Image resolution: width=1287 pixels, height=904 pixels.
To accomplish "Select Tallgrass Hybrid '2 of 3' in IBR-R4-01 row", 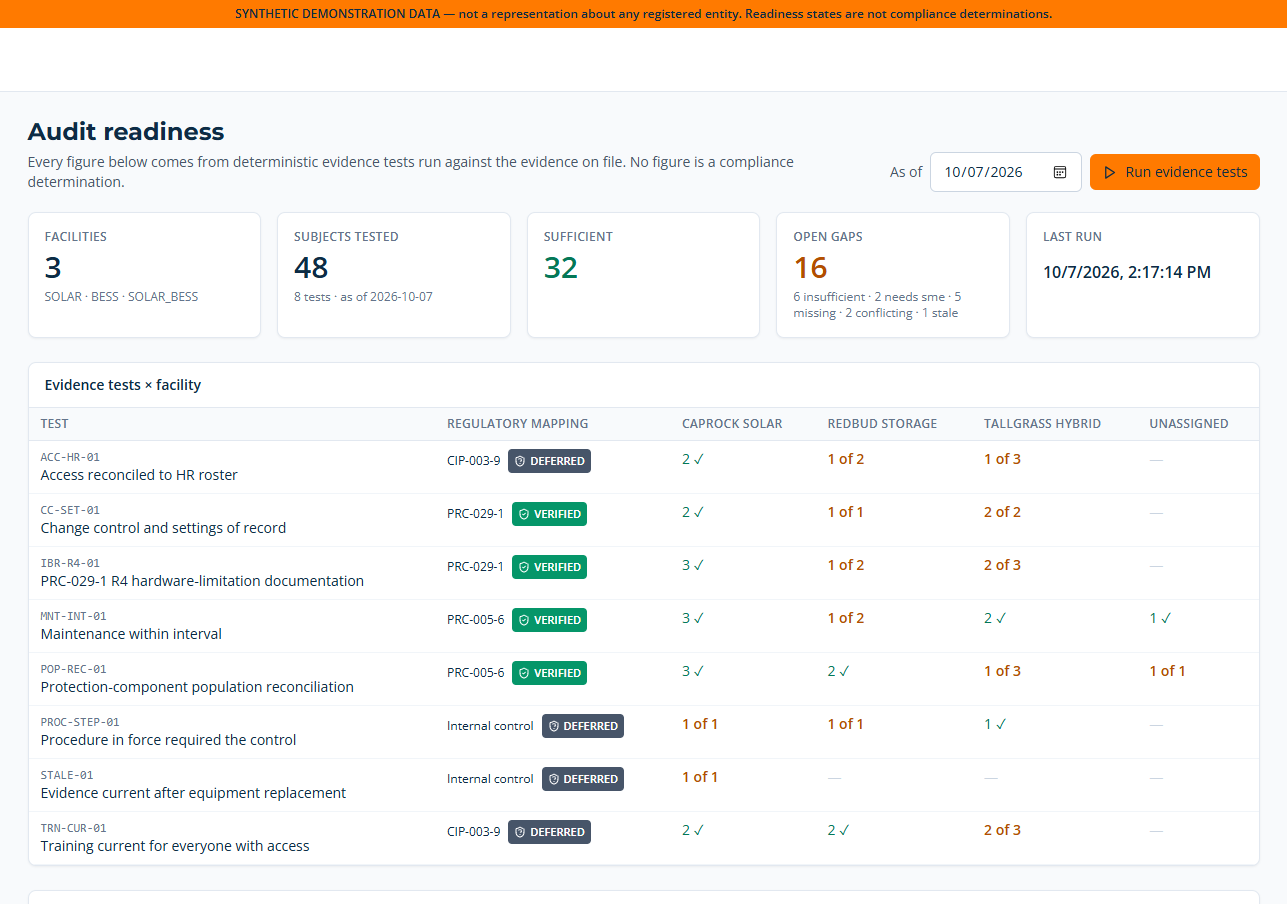I will point(1002,565).
